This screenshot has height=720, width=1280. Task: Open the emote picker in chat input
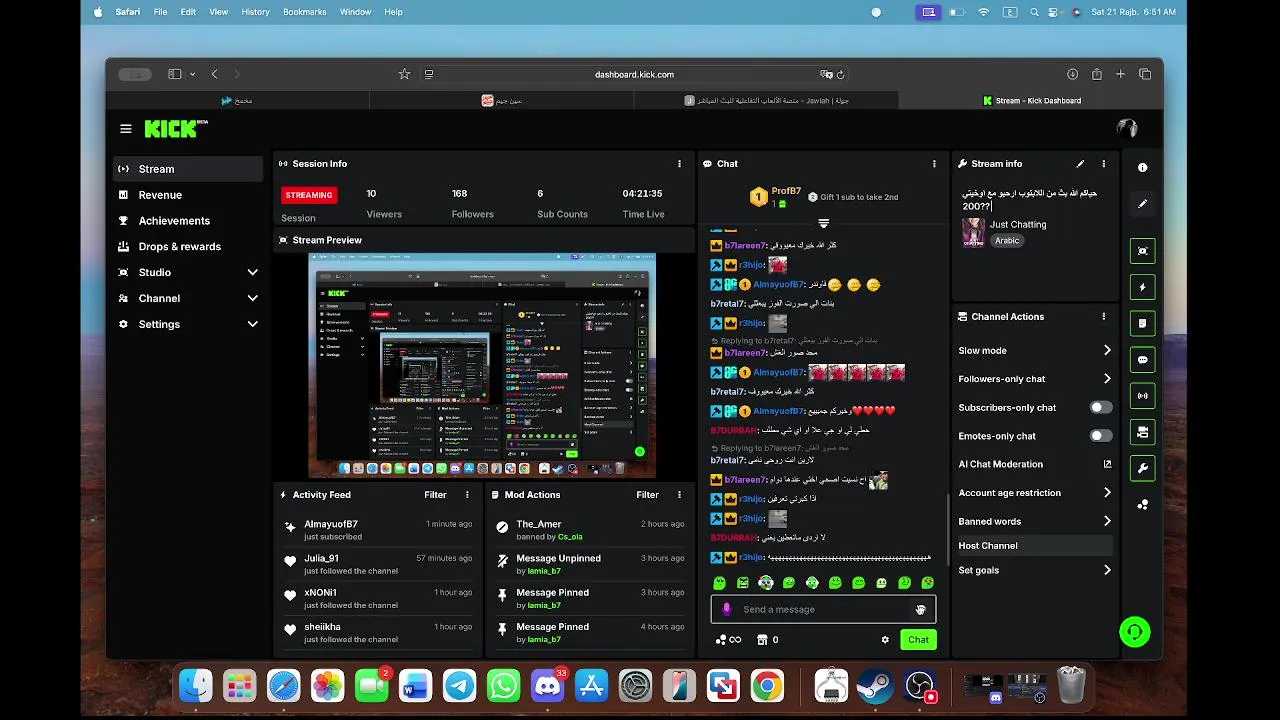point(920,609)
